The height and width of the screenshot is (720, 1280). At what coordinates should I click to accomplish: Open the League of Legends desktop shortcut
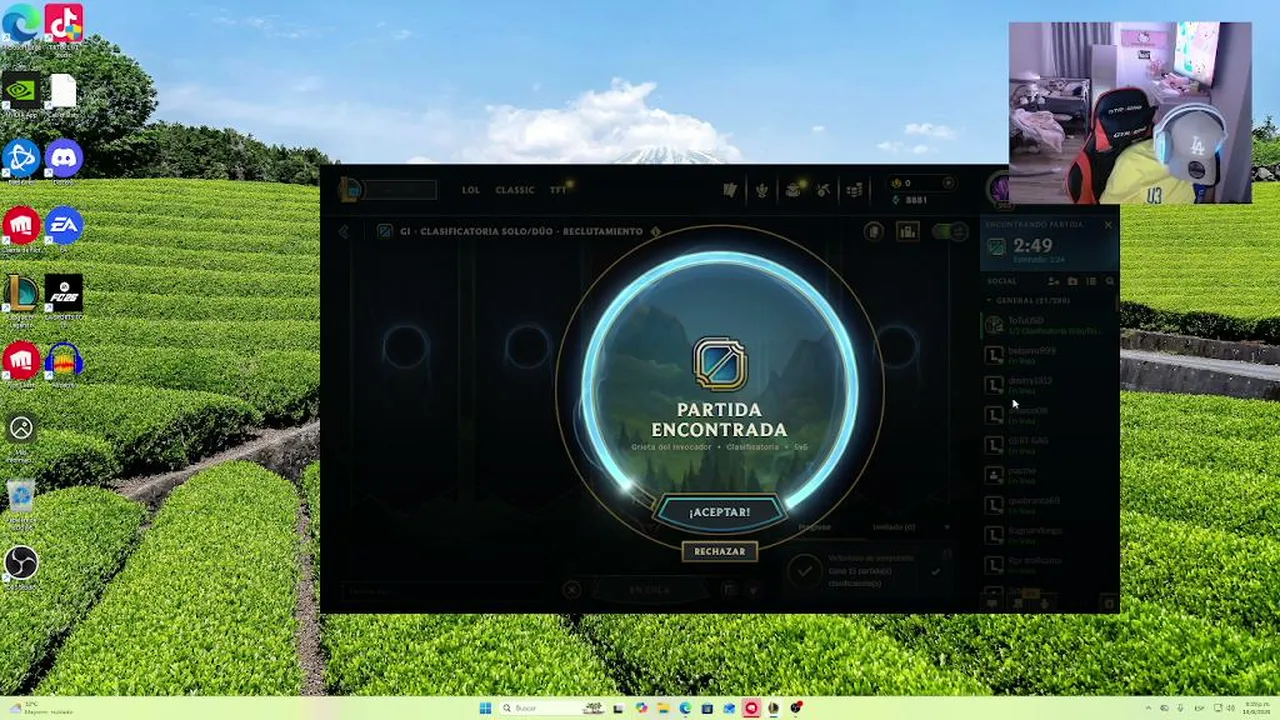click(x=21, y=294)
